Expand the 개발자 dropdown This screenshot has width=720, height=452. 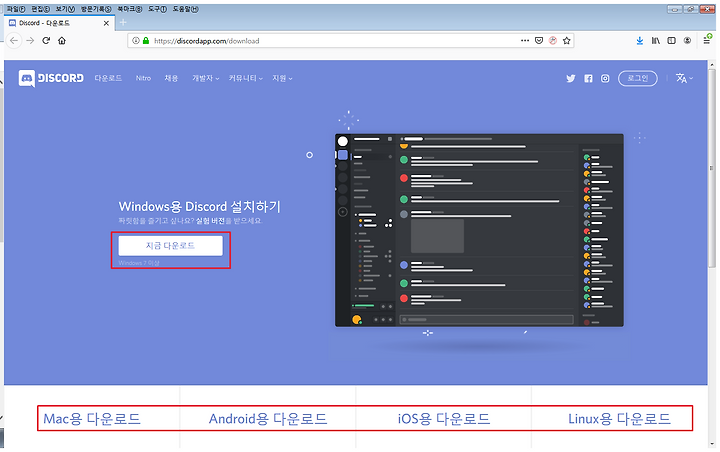click(x=205, y=78)
